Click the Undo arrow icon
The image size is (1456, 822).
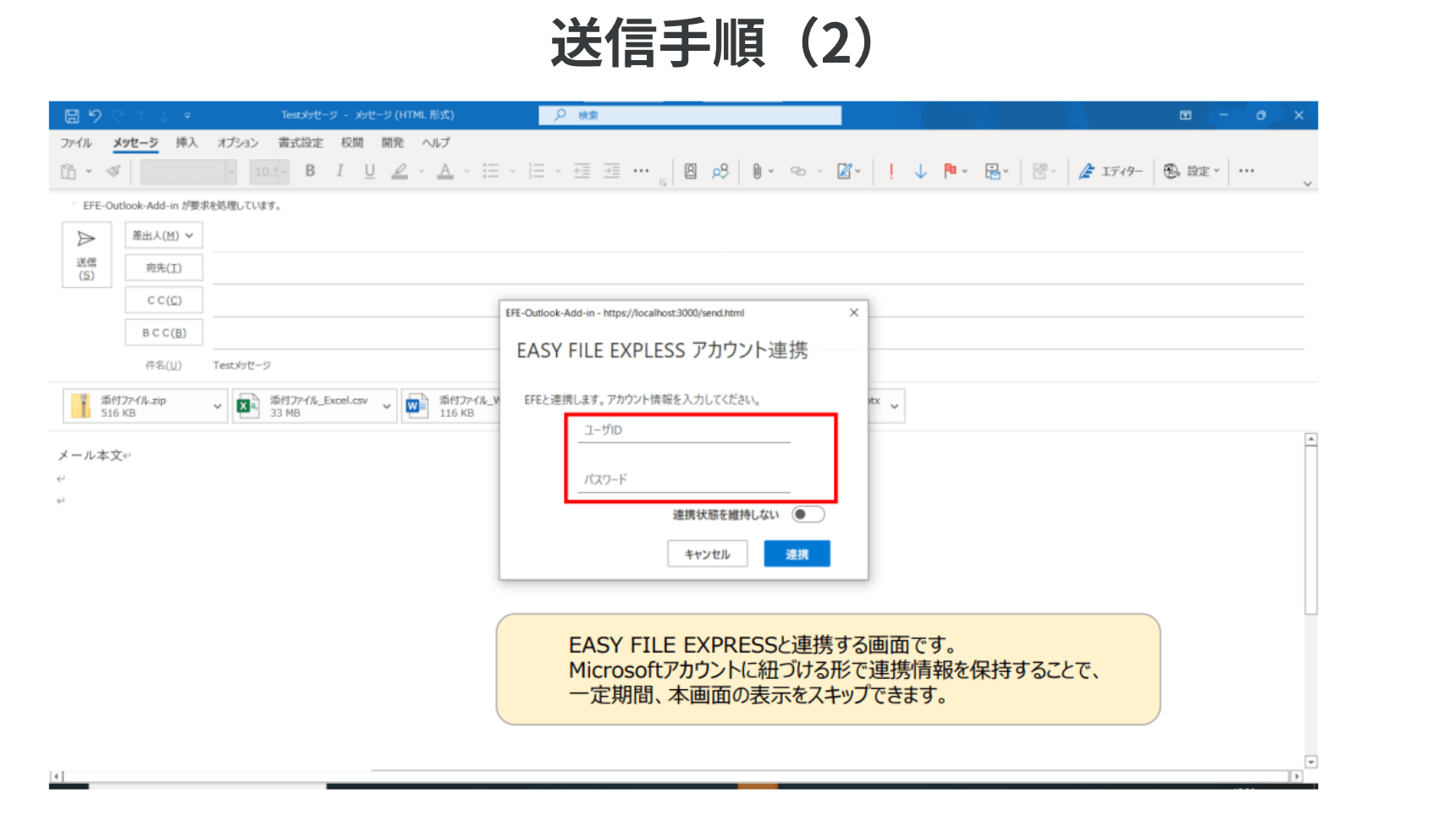point(95,116)
